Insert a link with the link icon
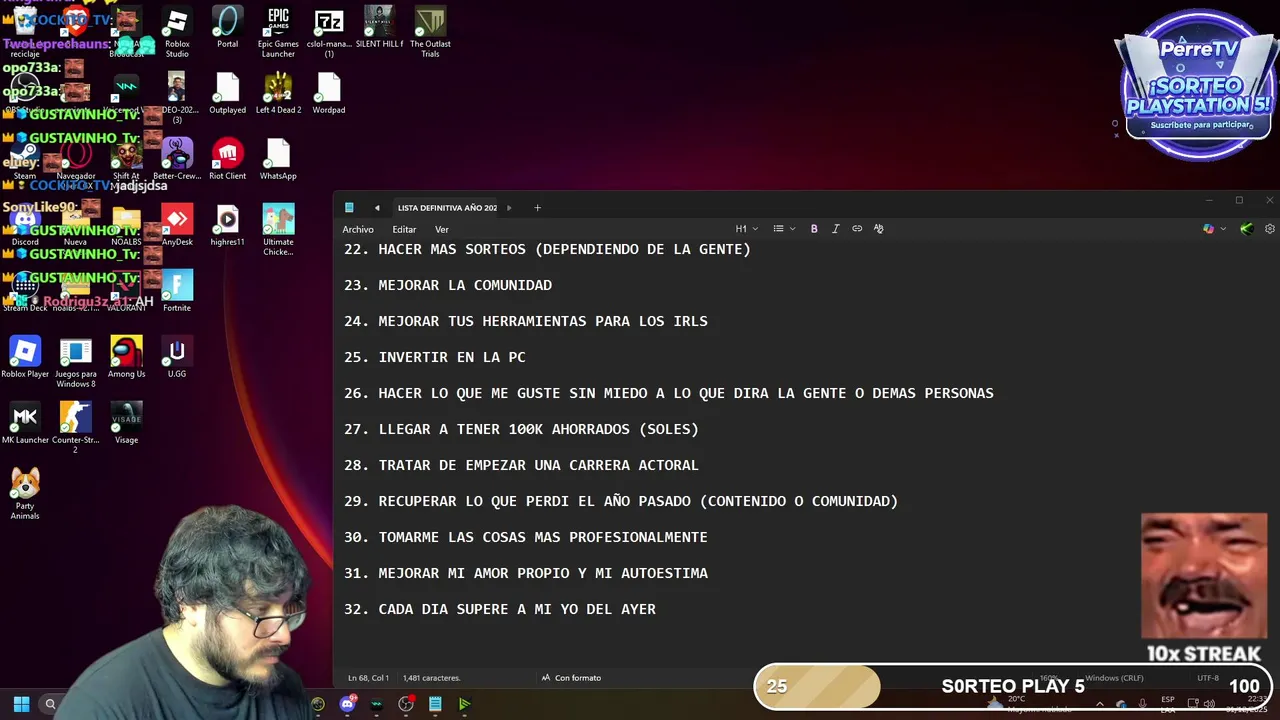This screenshot has height=720, width=1280. (857, 229)
